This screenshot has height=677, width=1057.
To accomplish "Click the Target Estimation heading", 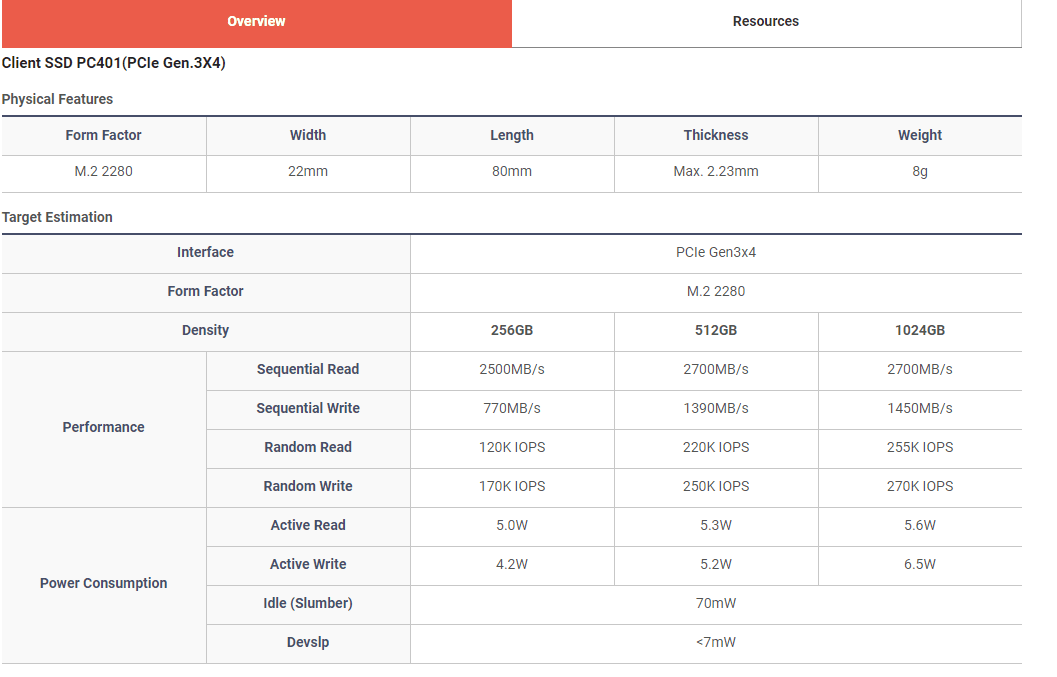I will (x=57, y=217).
